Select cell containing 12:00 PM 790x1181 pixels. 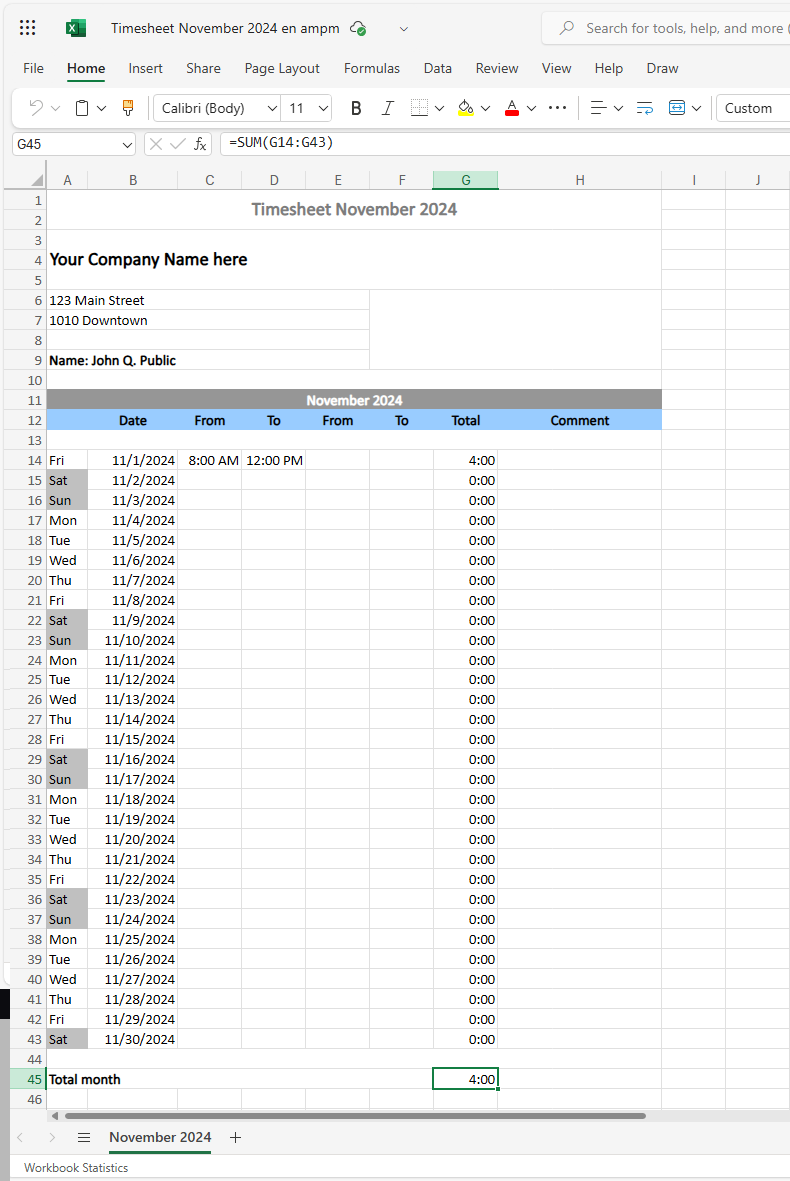point(273,460)
